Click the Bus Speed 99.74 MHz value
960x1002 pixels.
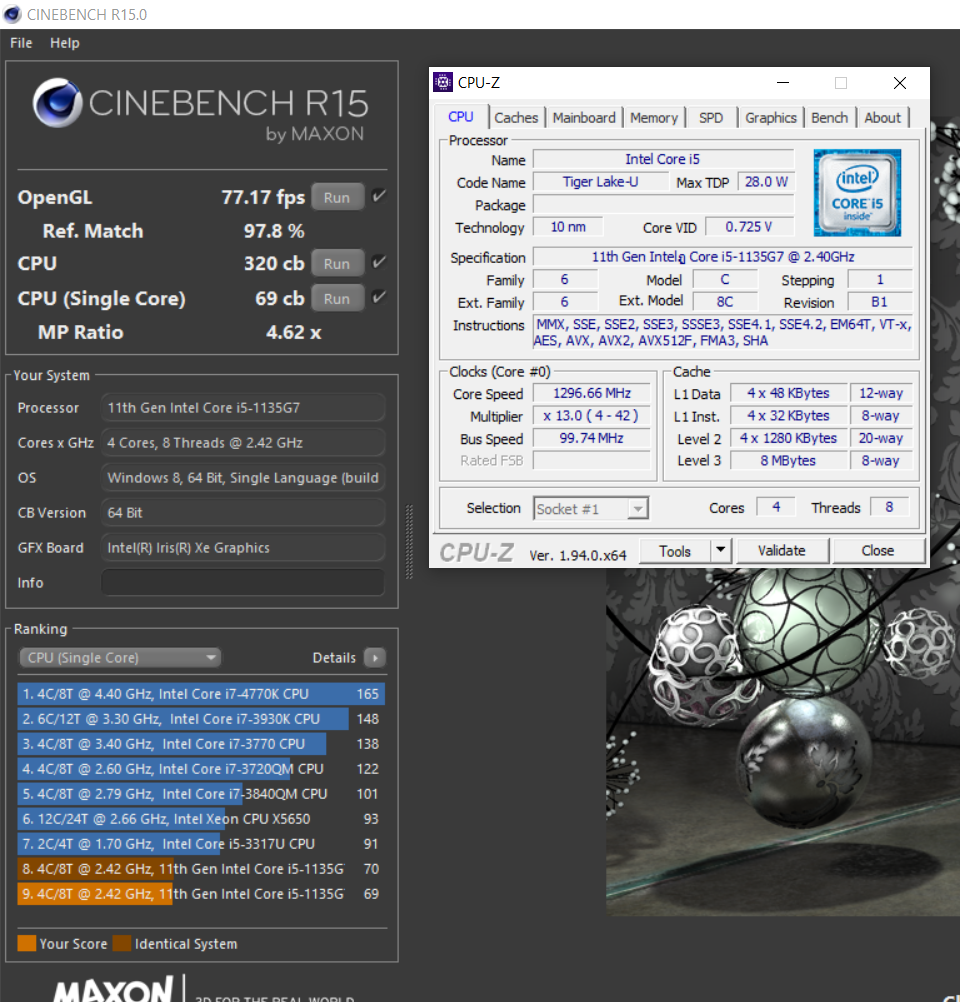click(x=592, y=438)
